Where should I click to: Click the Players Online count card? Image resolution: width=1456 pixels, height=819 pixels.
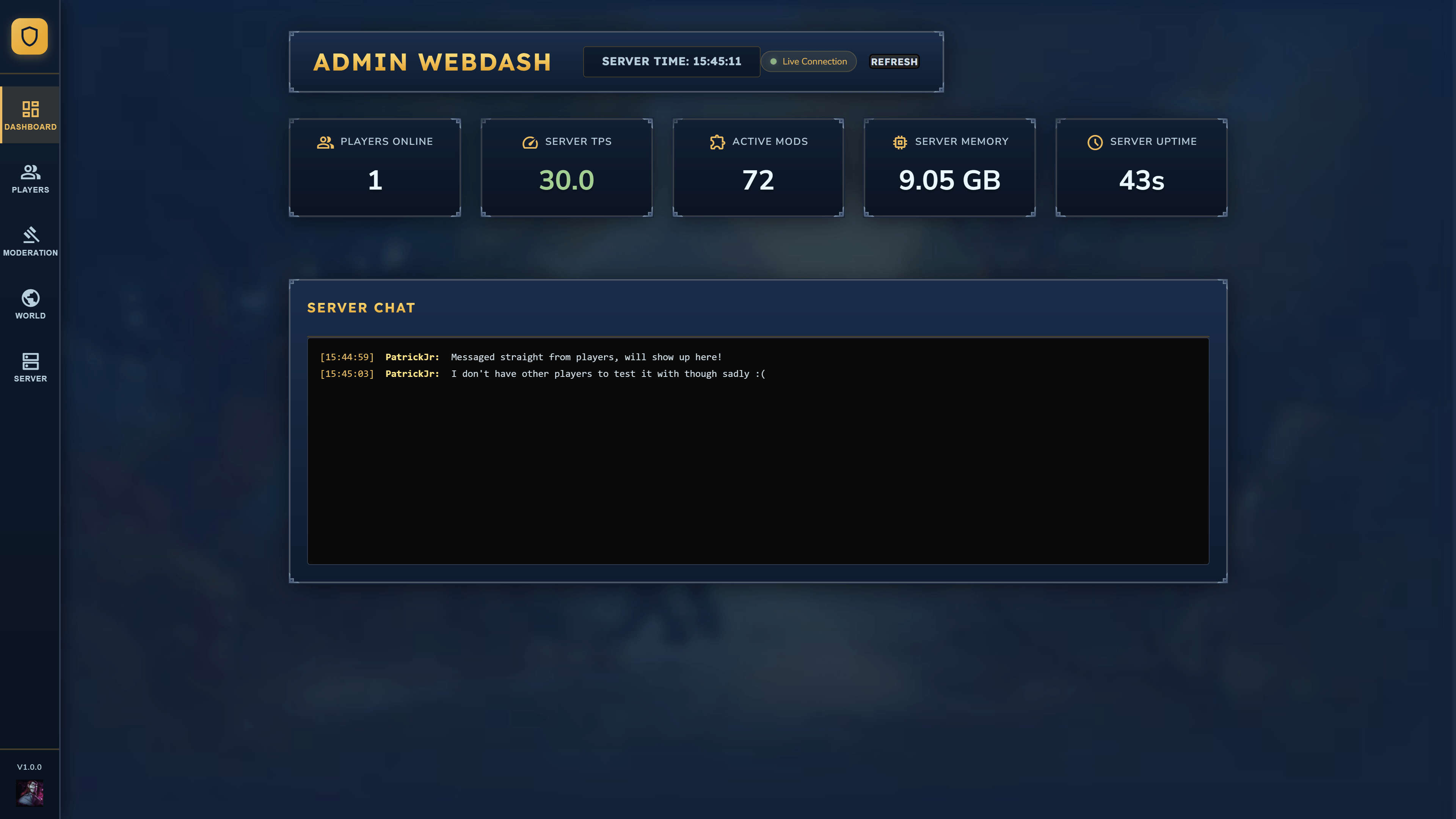pyautogui.click(x=375, y=167)
